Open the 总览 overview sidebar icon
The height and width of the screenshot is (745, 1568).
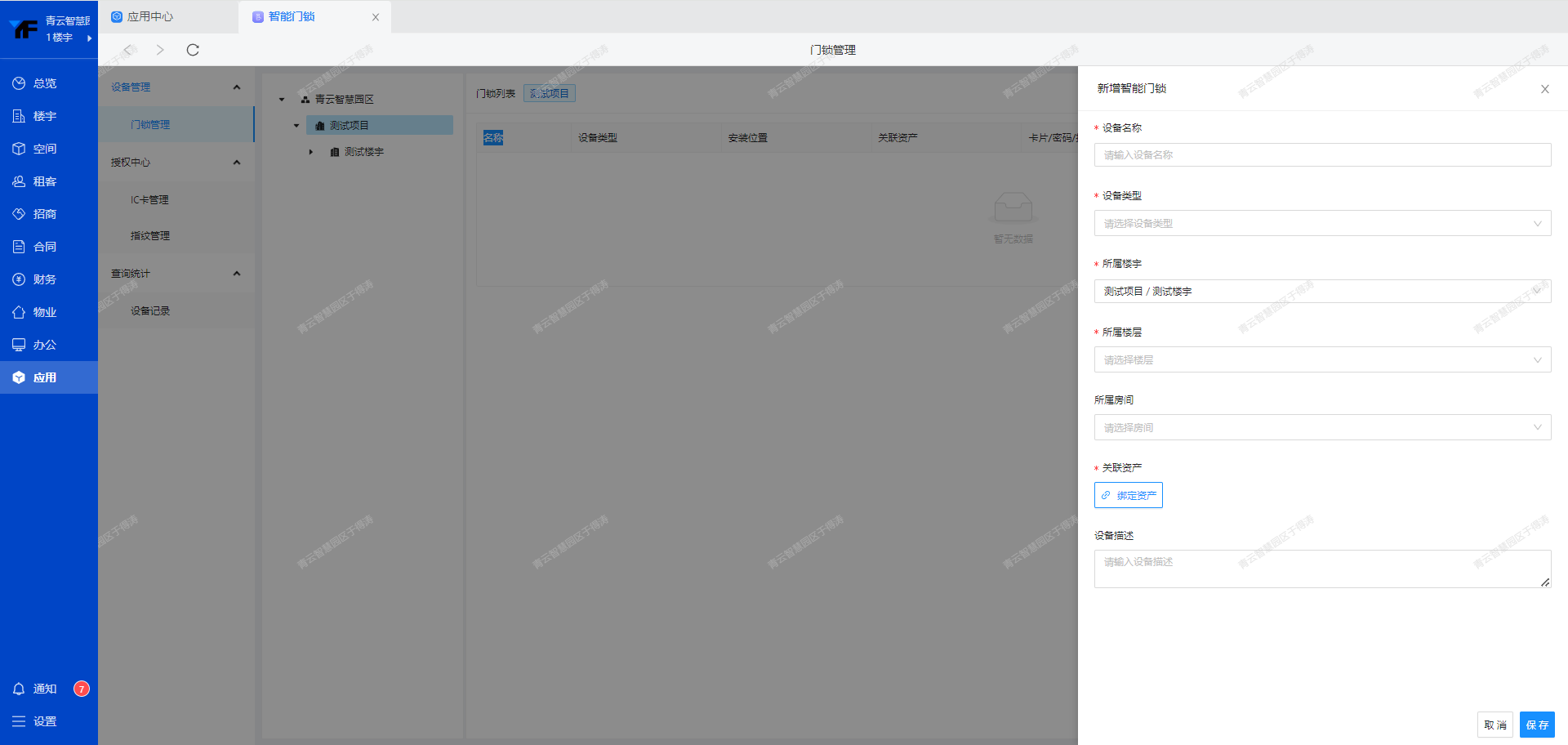pyautogui.click(x=19, y=83)
